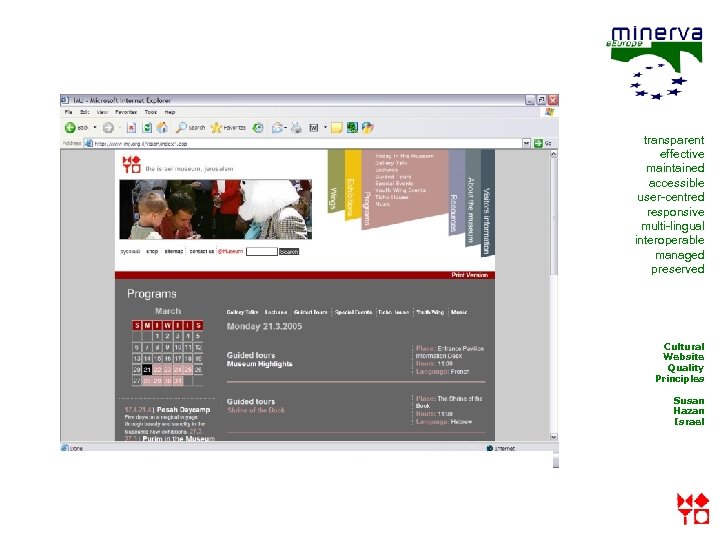Viewport: 720px width, 540px height.
Task: Click the @Museum link
Action: (231, 251)
